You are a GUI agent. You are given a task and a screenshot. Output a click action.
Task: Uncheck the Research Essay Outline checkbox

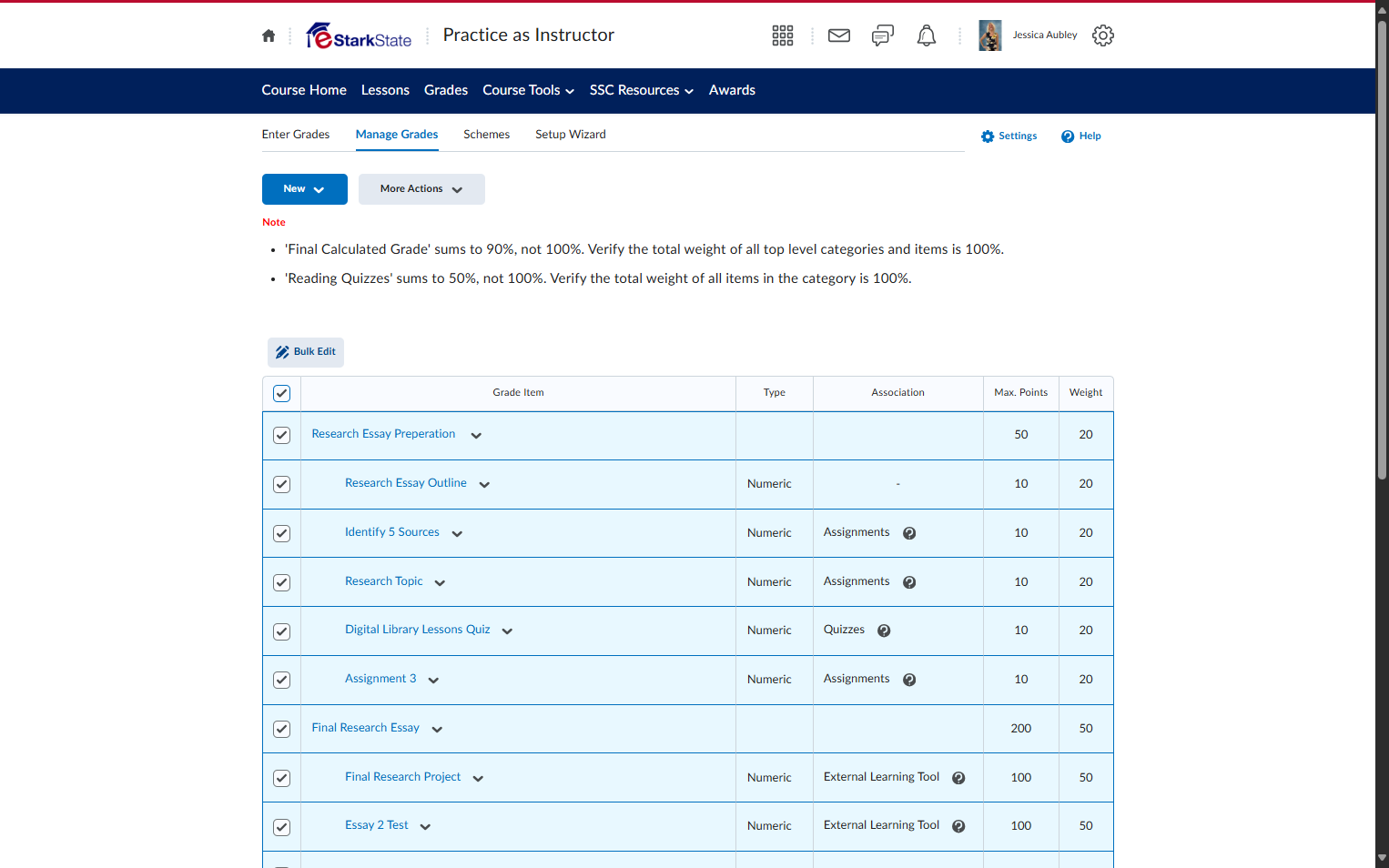pyautogui.click(x=282, y=484)
